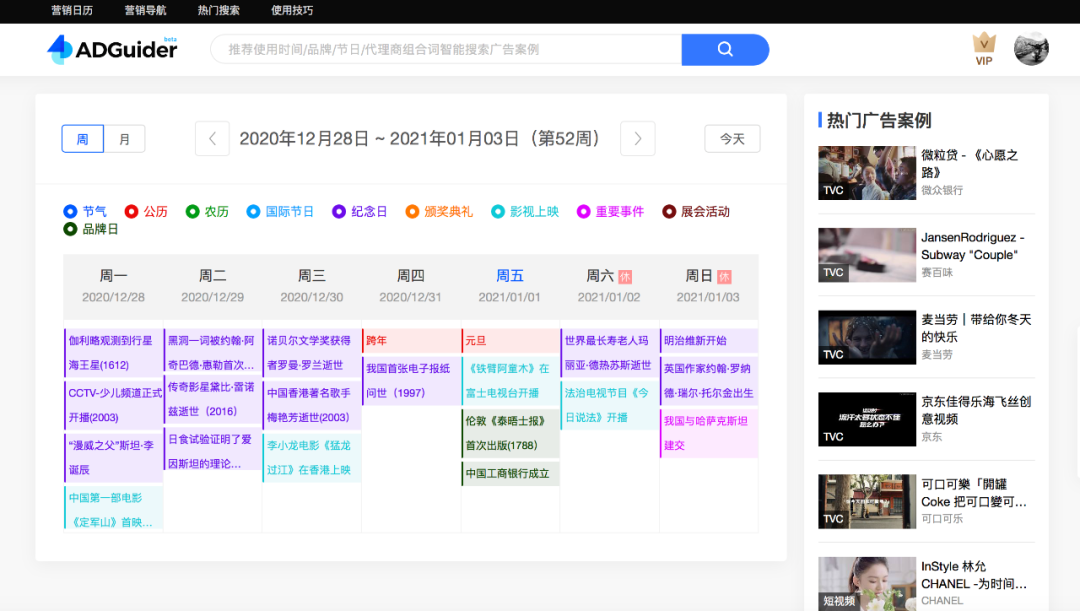Select the 我国与哈萨克斯坦建交 event
Image resolution: width=1080 pixels, height=611 pixels.
pos(709,433)
